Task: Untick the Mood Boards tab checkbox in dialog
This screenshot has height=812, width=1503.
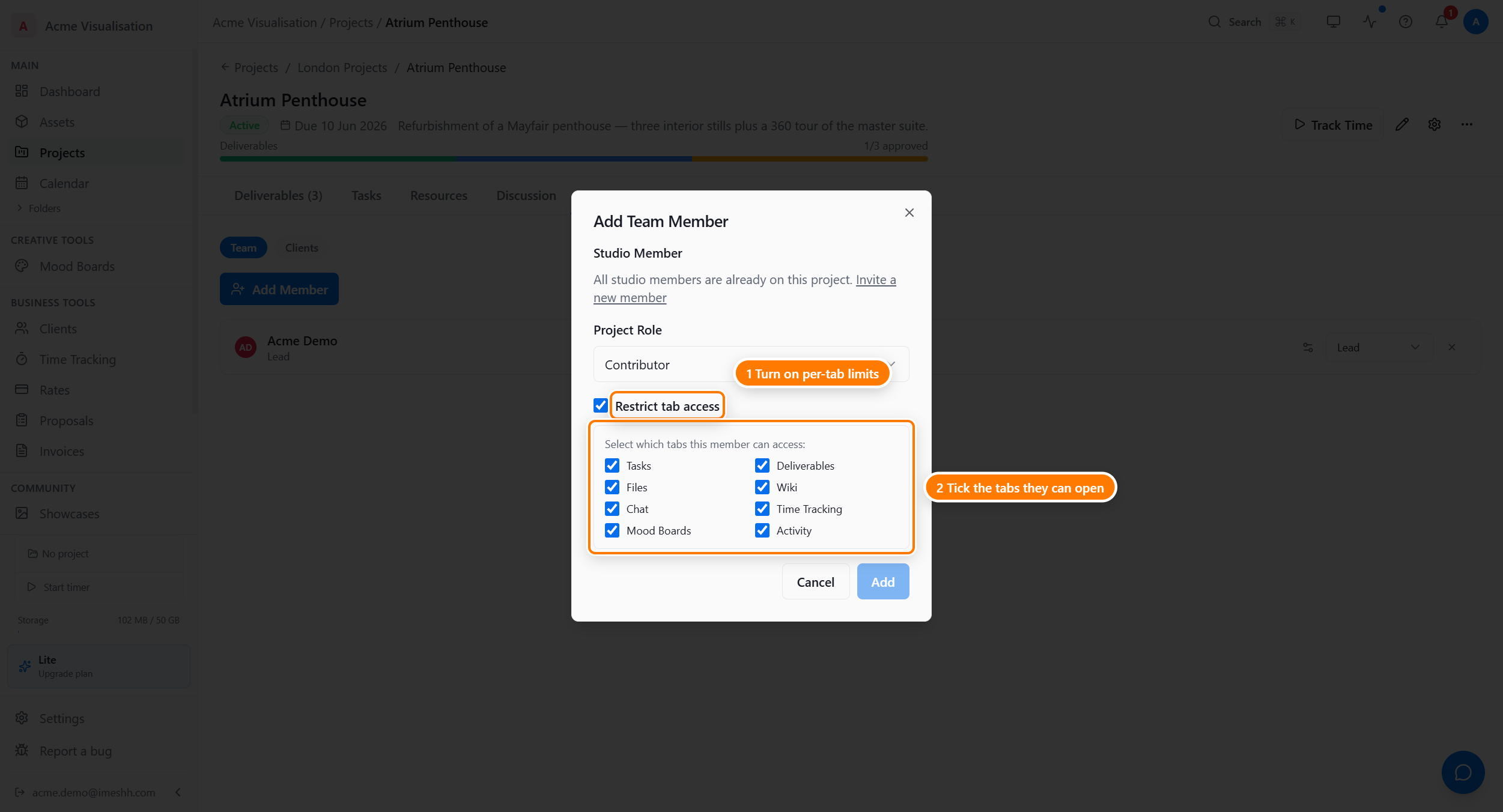Action: tap(612, 530)
